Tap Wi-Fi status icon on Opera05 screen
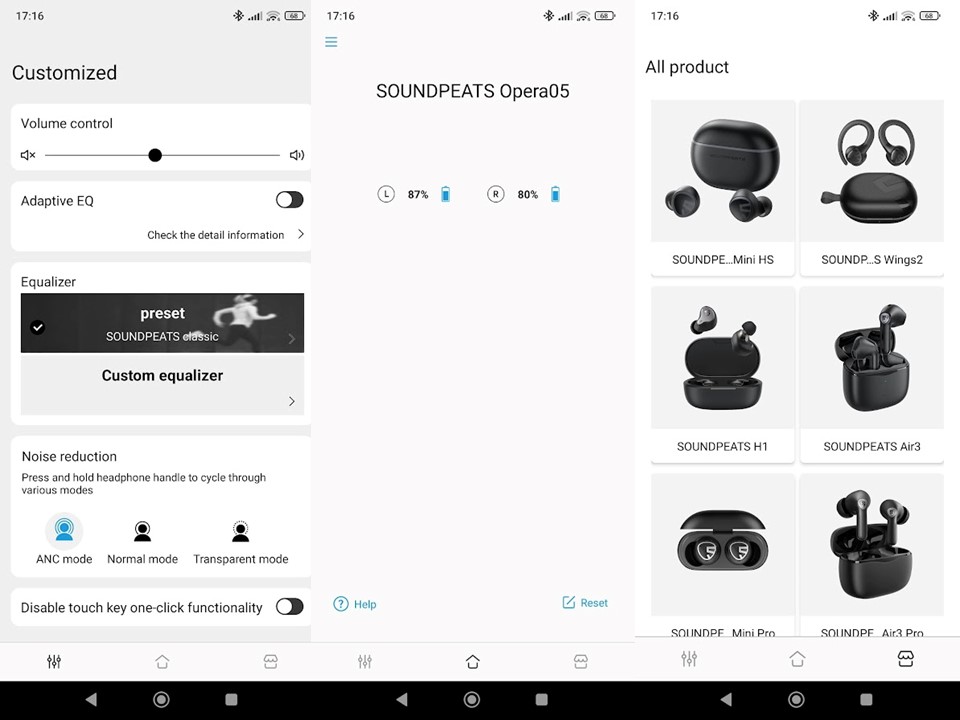960x720 pixels. coord(583,15)
